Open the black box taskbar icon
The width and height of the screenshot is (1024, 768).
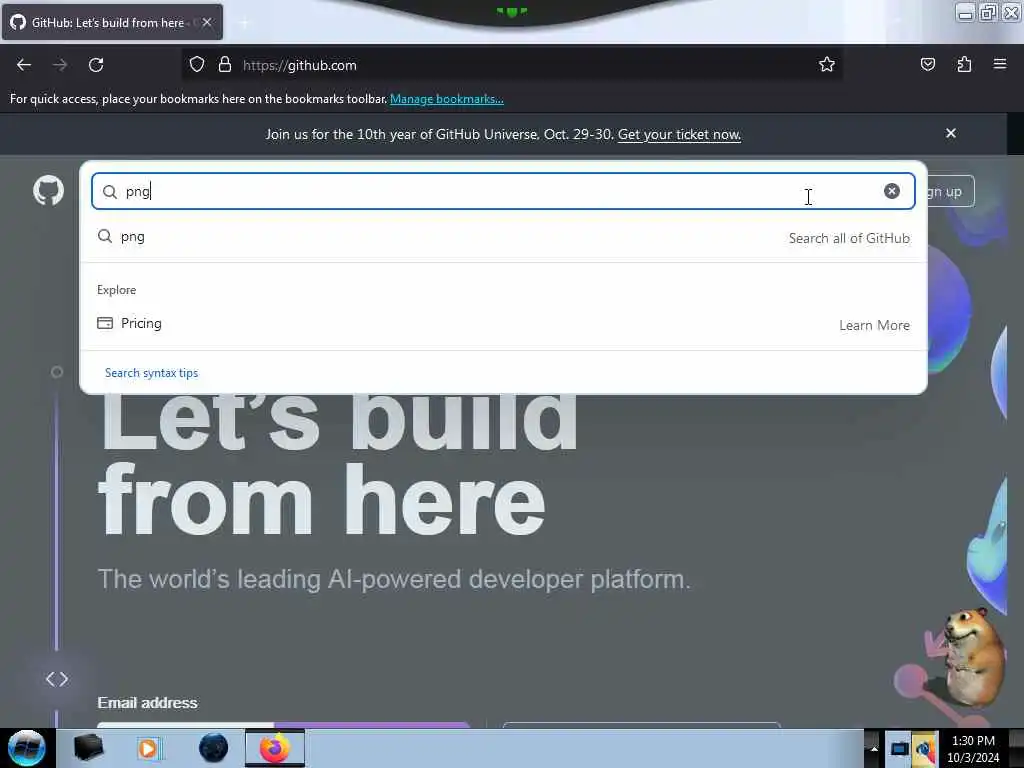88,748
